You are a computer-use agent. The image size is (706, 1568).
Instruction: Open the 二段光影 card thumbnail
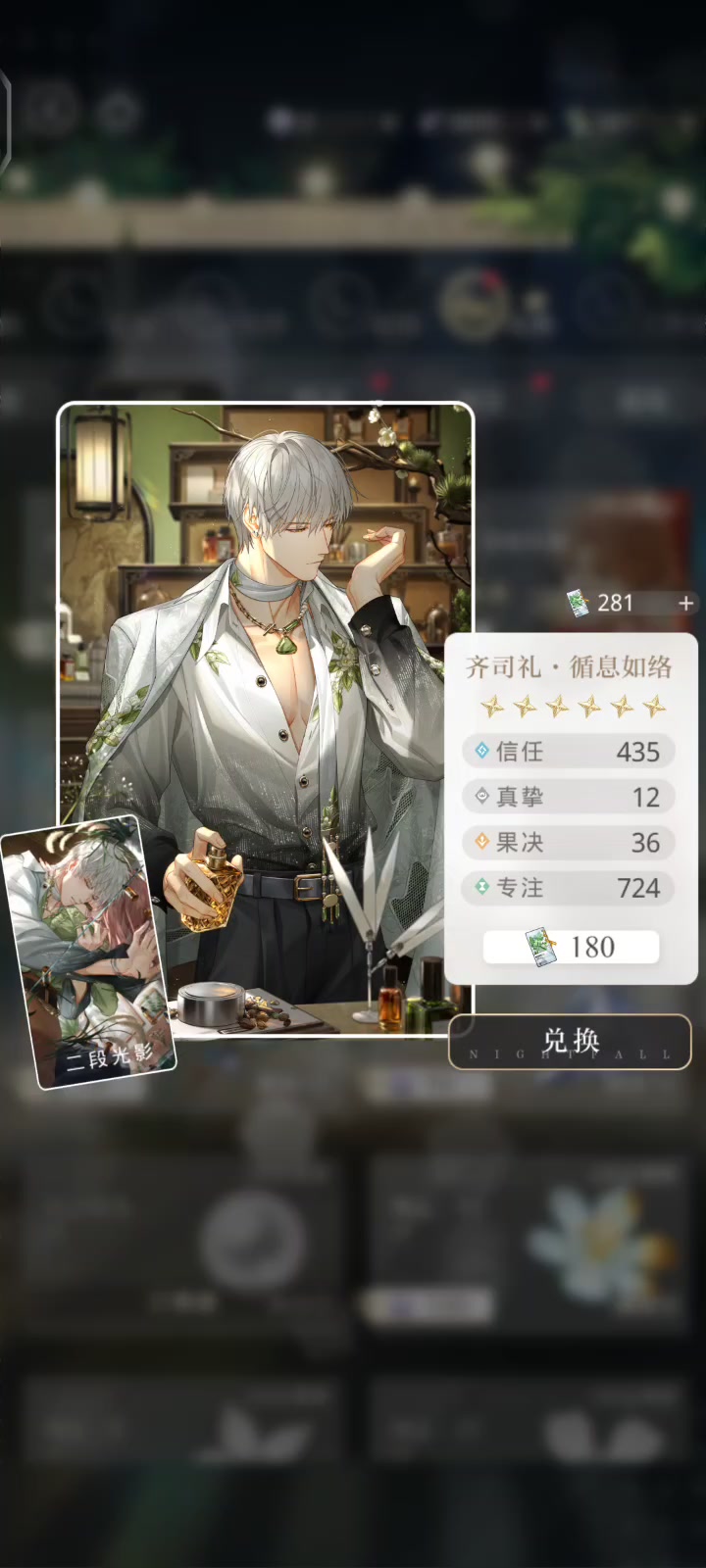point(88,952)
